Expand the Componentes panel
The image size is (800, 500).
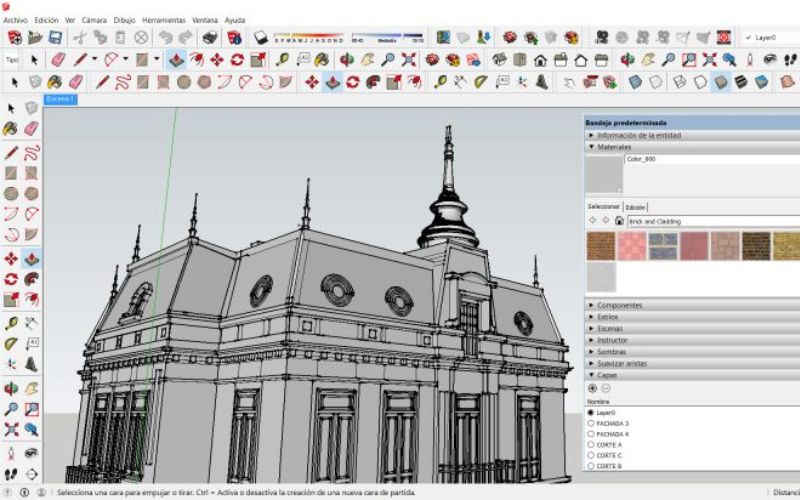(x=692, y=305)
